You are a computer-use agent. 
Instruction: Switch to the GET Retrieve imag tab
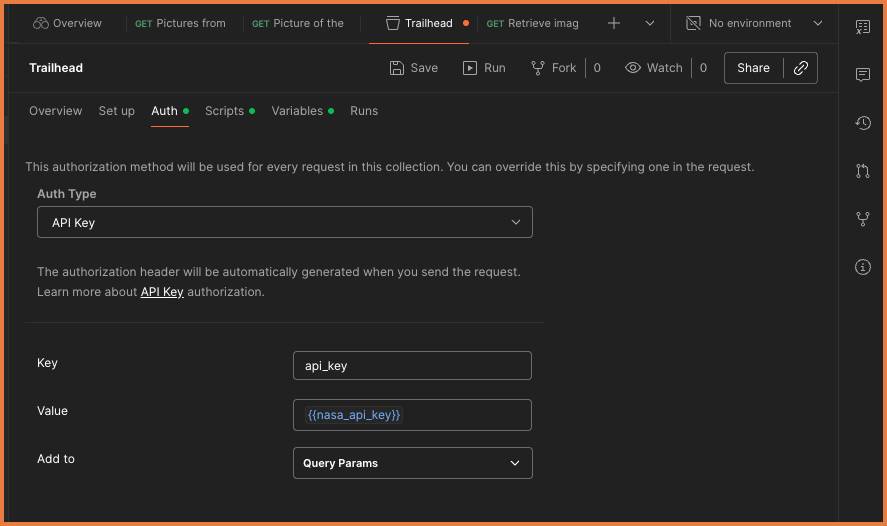pyautogui.click(x=532, y=23)
